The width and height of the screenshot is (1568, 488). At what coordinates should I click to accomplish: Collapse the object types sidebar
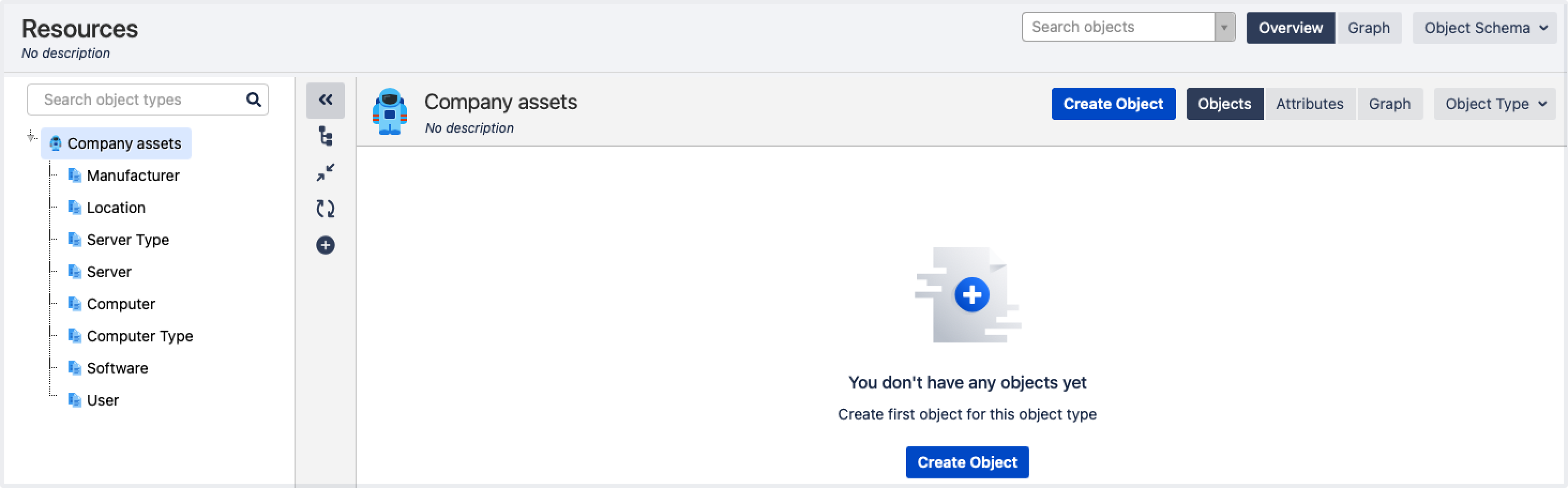coord(326,99)
